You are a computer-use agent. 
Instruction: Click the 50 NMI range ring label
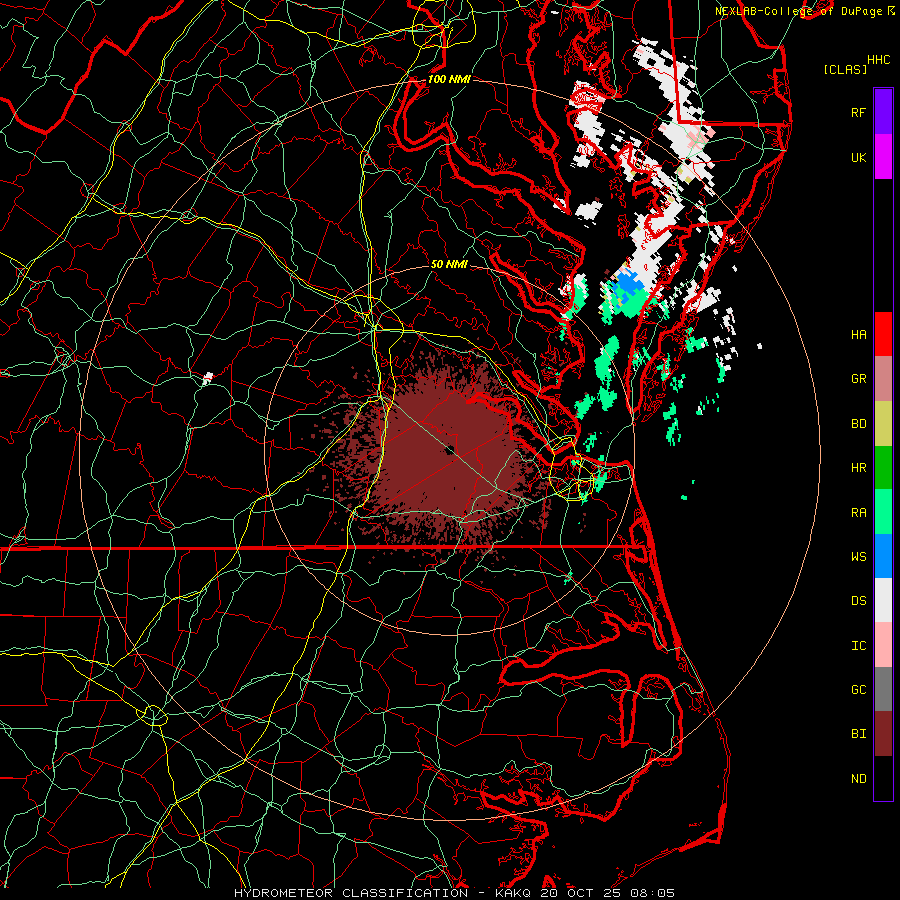point(449,264)
